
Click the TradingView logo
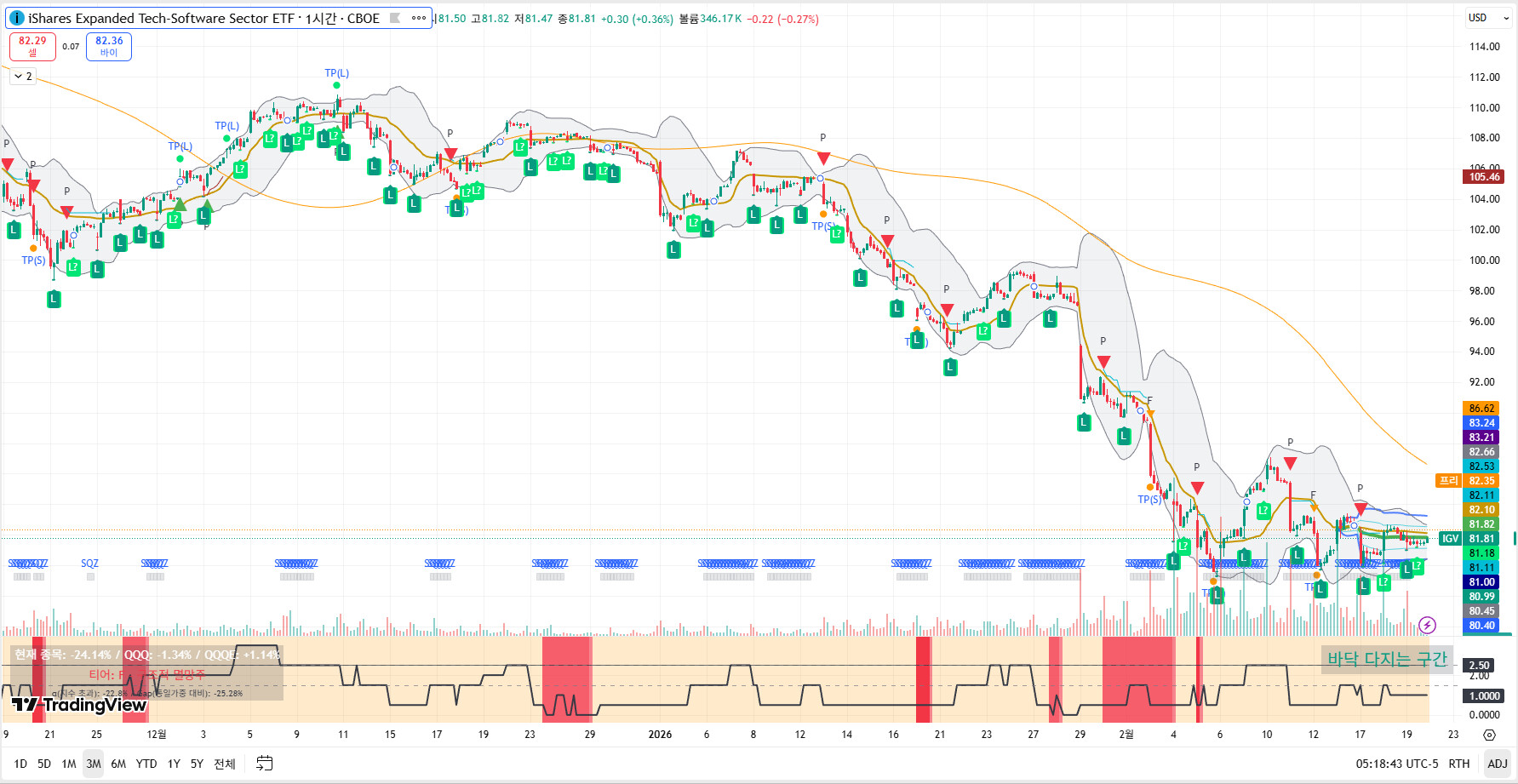click(x=79, y=705)
